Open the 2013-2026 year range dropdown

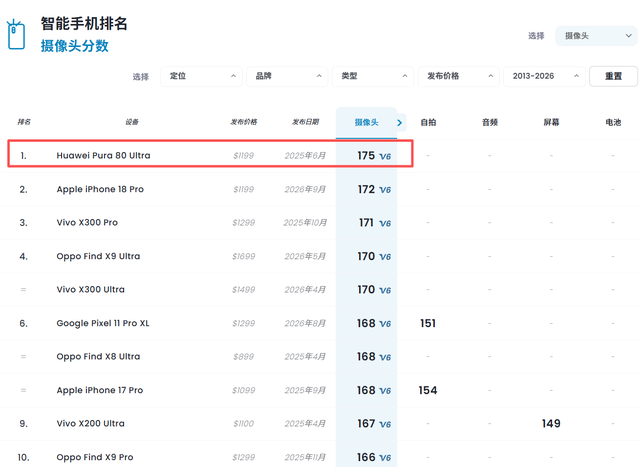(544, 76)
